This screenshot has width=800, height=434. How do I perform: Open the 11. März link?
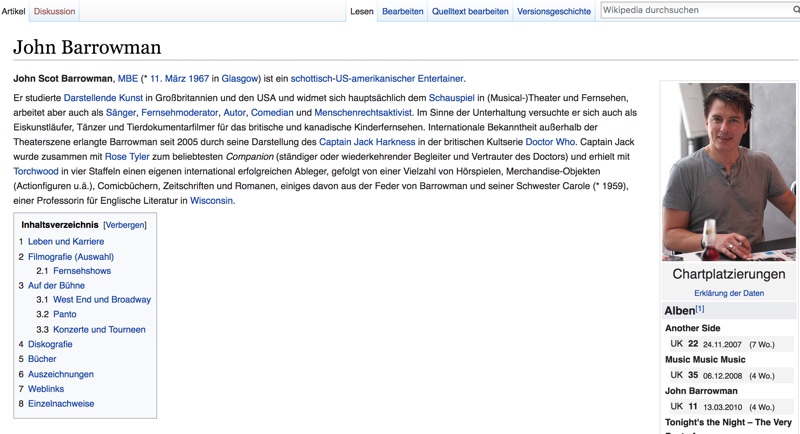(167, 79)
